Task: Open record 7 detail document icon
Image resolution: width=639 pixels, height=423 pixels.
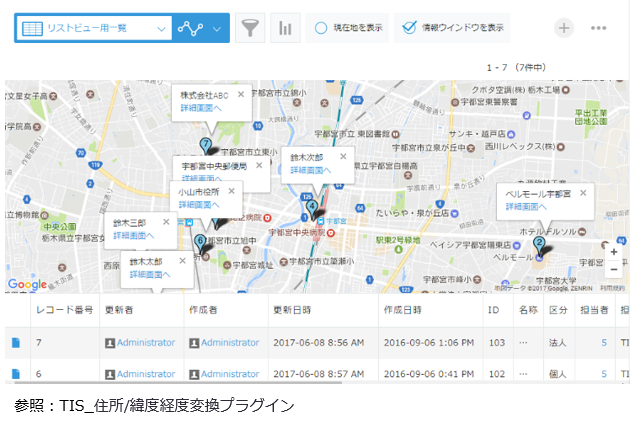Action: coord(15,343)
